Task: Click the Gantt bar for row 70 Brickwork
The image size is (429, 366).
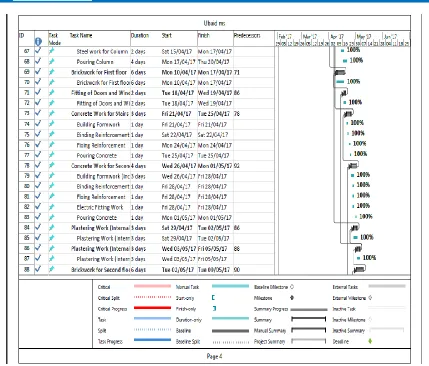Action: 340,82
